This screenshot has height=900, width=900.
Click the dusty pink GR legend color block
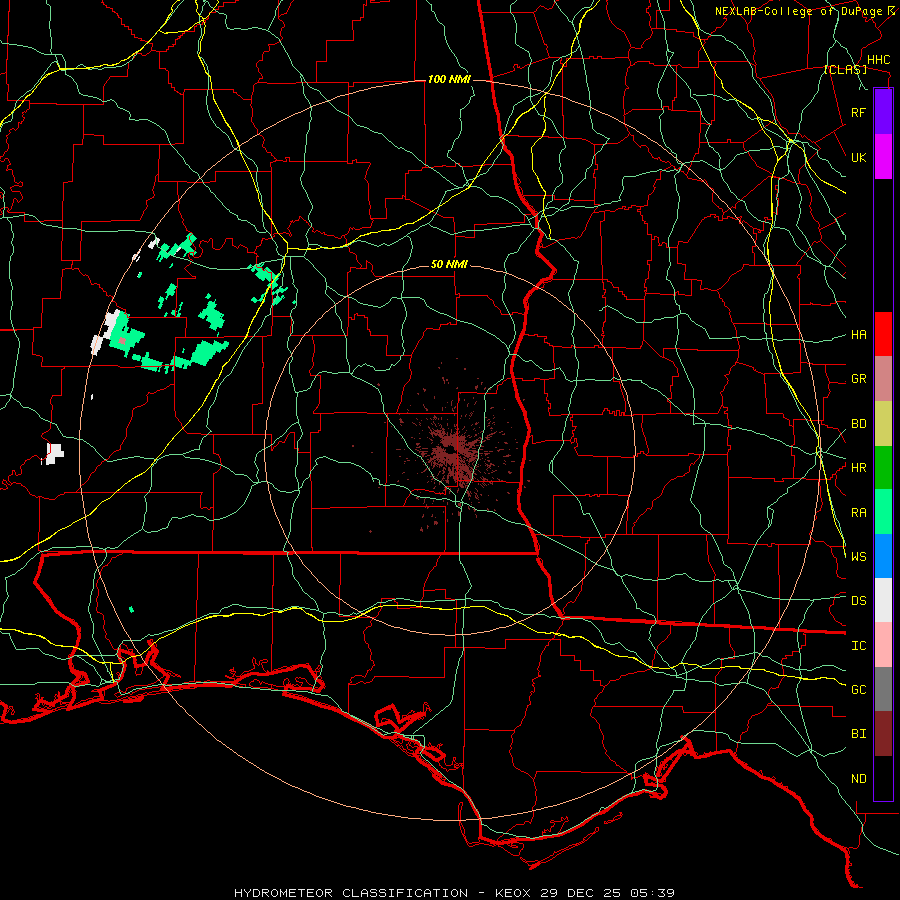point(883,379)
